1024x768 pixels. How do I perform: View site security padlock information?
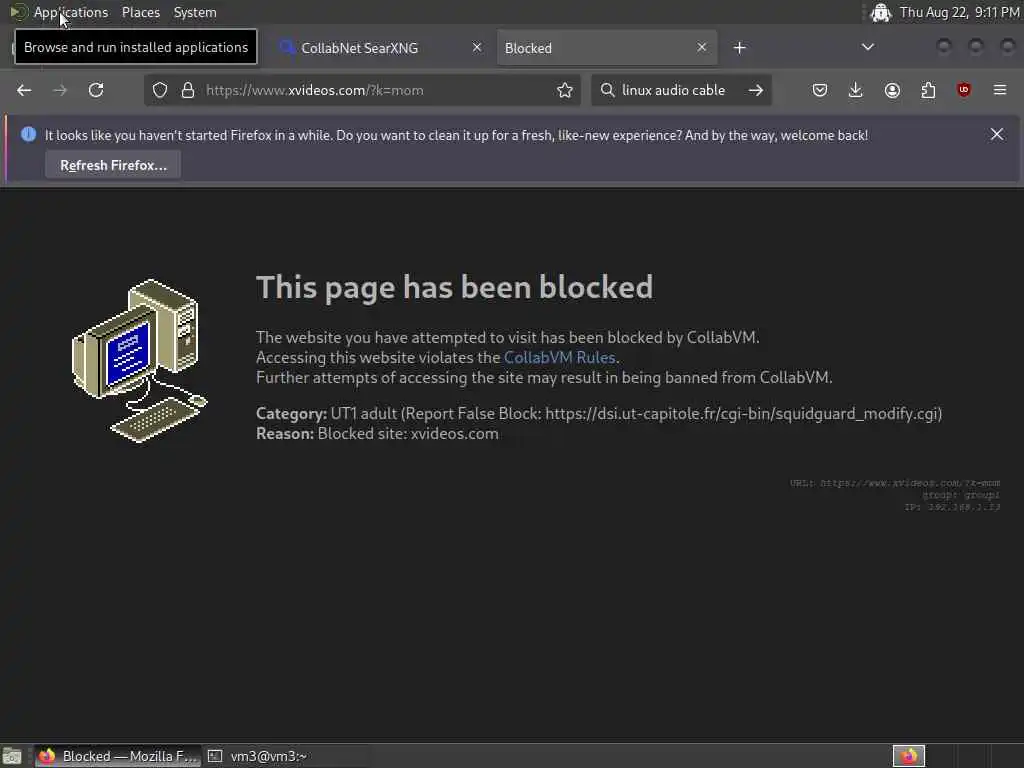188,90
